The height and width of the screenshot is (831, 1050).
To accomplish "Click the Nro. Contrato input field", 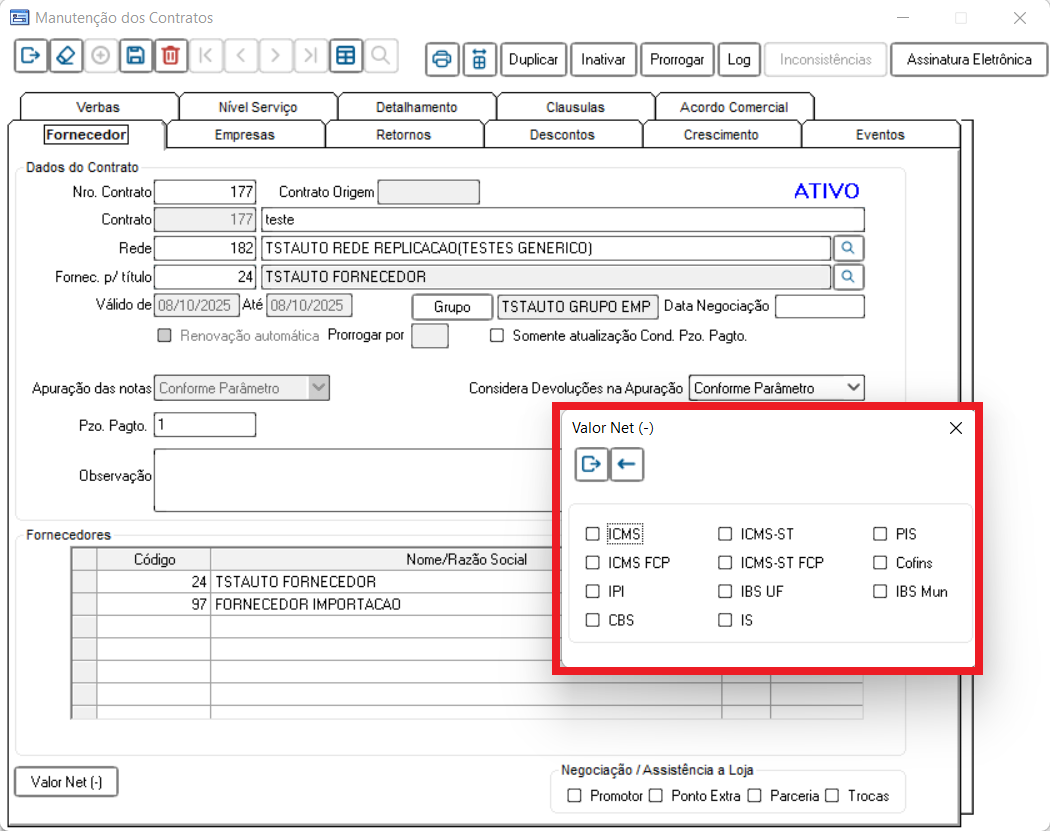I will click(205, 192).
